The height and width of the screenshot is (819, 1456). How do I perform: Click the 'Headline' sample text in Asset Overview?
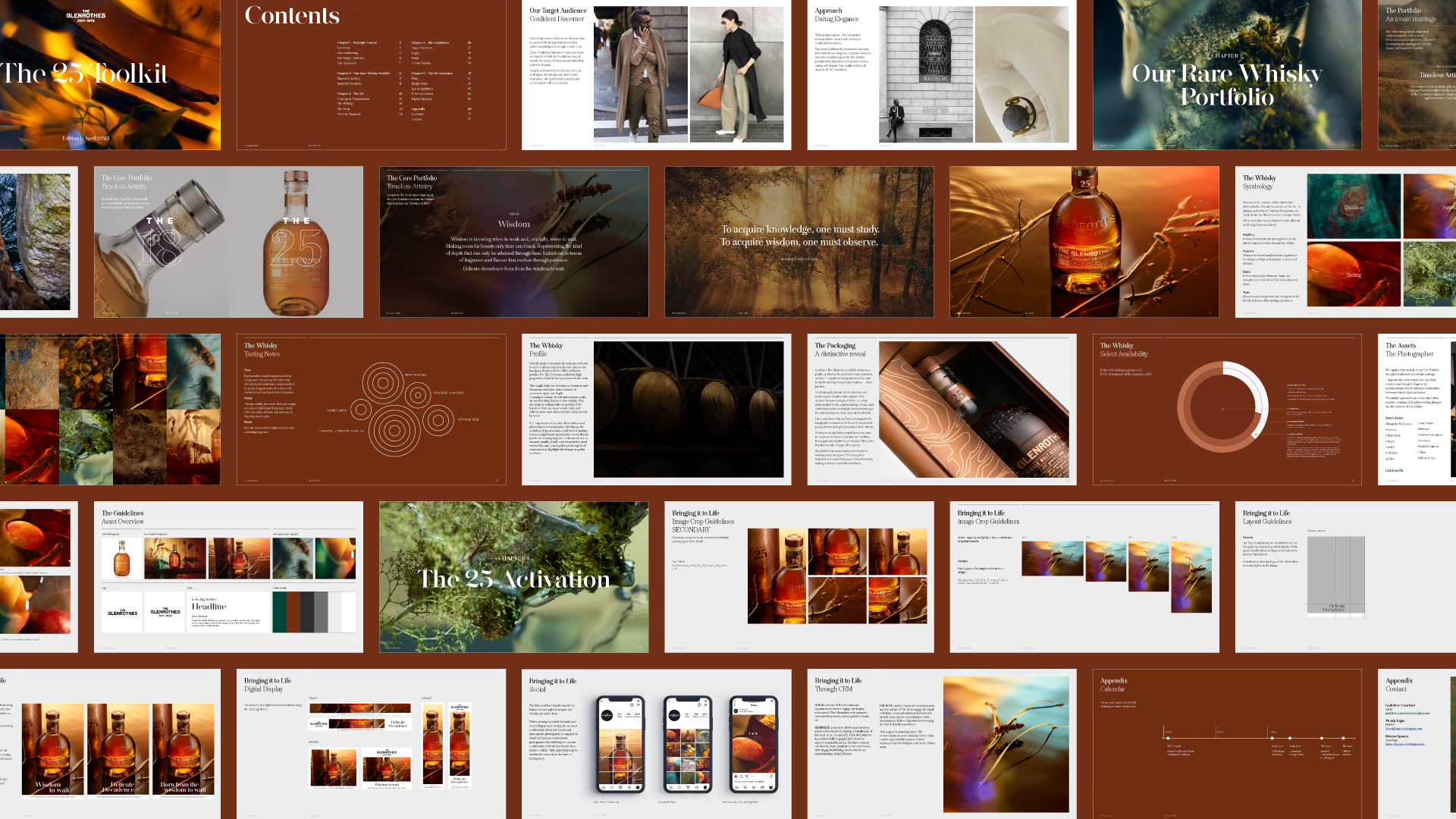click(209, 607)
